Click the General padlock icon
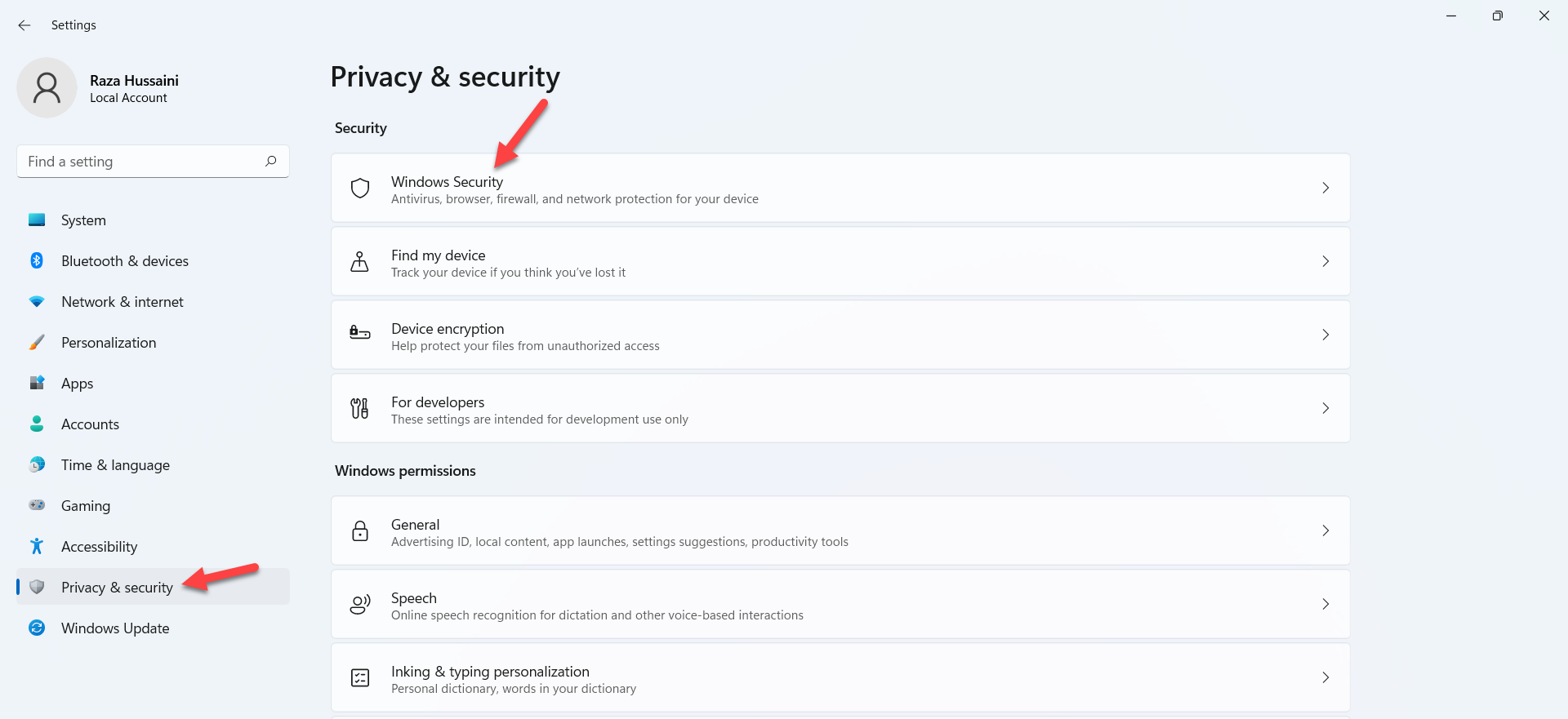The height and width of the screenshot is (719, 1568). (360, 531)
